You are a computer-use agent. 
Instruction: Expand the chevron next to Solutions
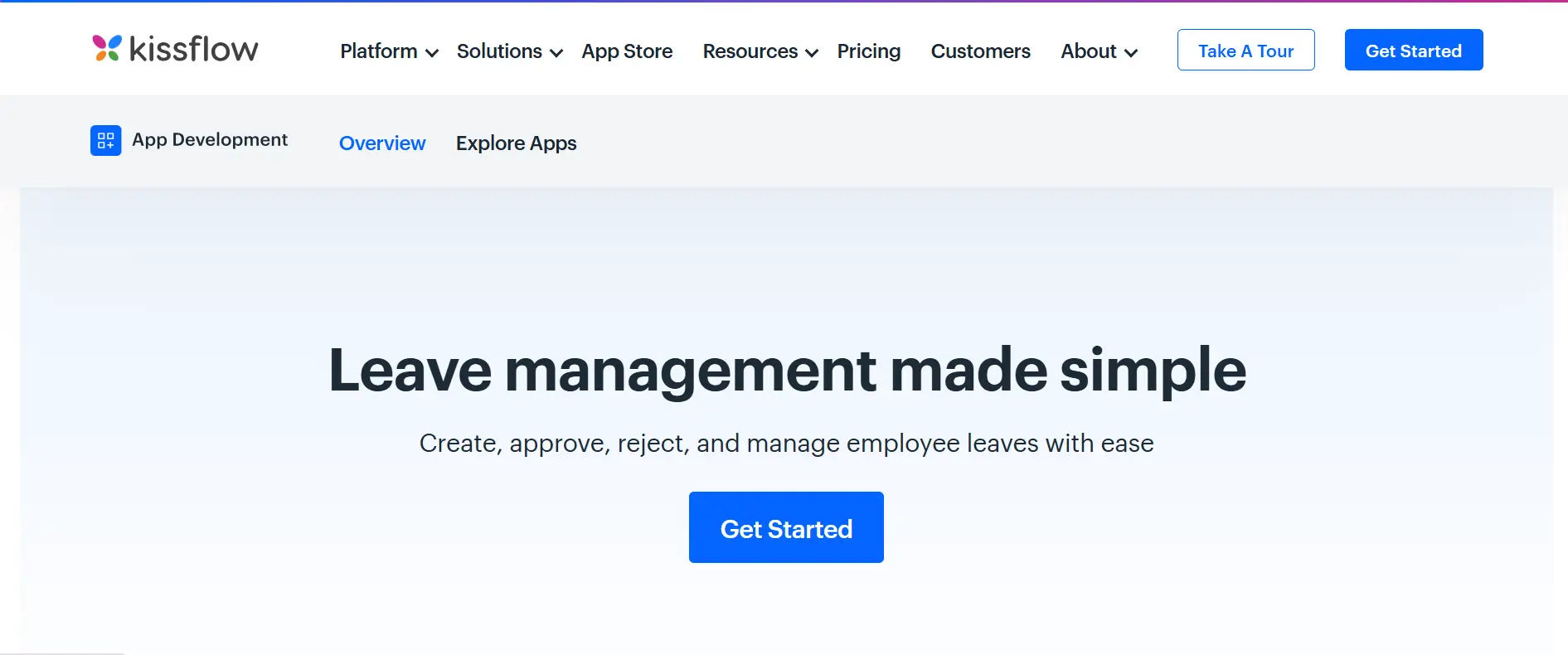556,53
